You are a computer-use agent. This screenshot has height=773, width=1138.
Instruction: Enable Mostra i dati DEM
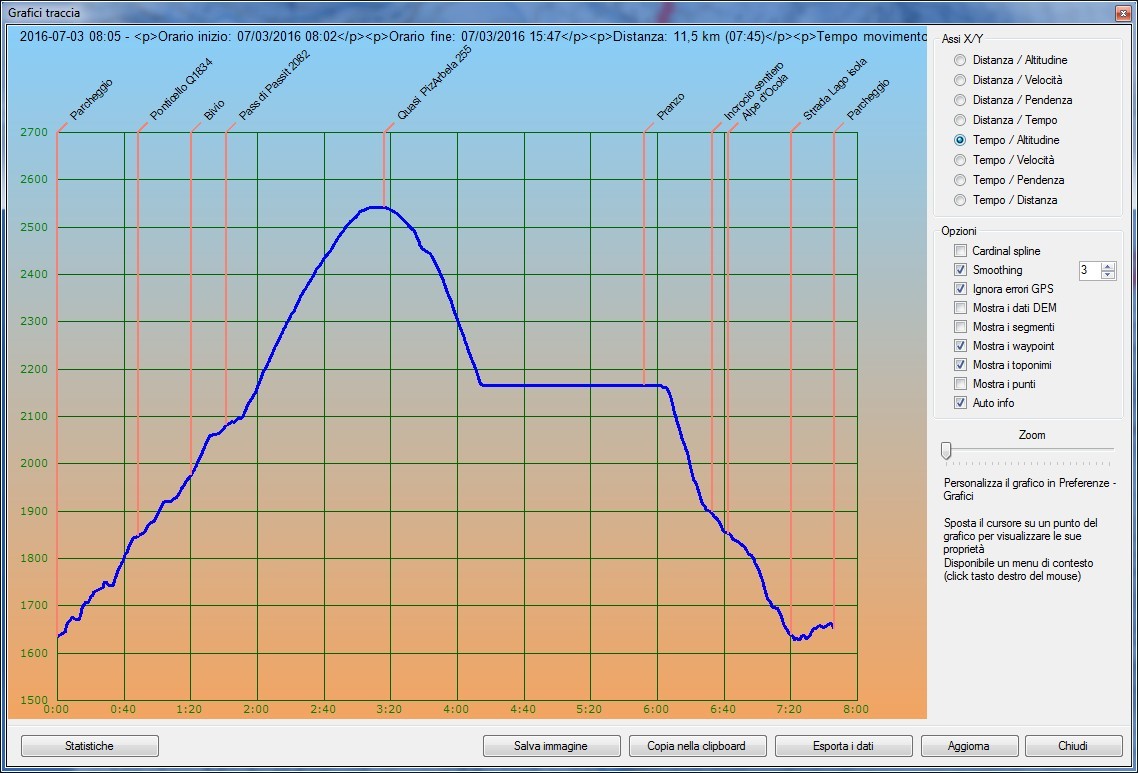(961, 308)
